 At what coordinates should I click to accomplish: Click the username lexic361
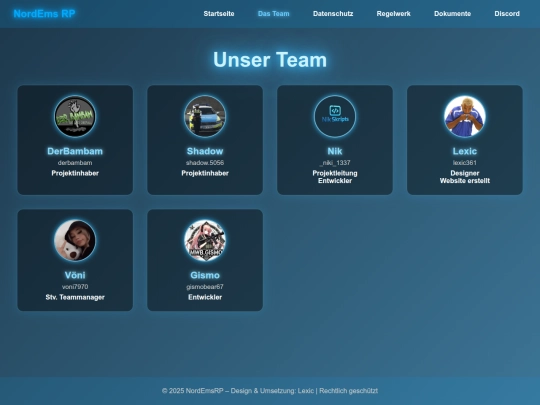(465, 163)
